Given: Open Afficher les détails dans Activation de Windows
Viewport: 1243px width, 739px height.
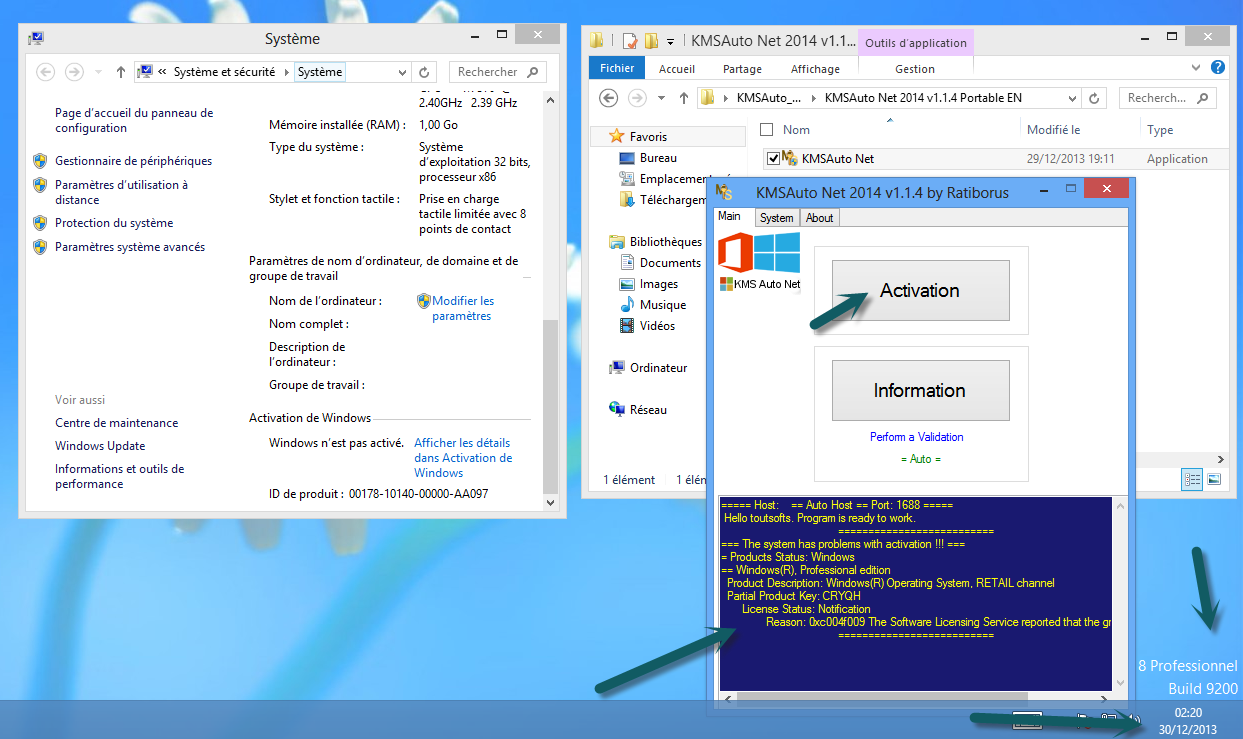Looking at the screenshot, I should pyautogui.click(x=463, y=458).
